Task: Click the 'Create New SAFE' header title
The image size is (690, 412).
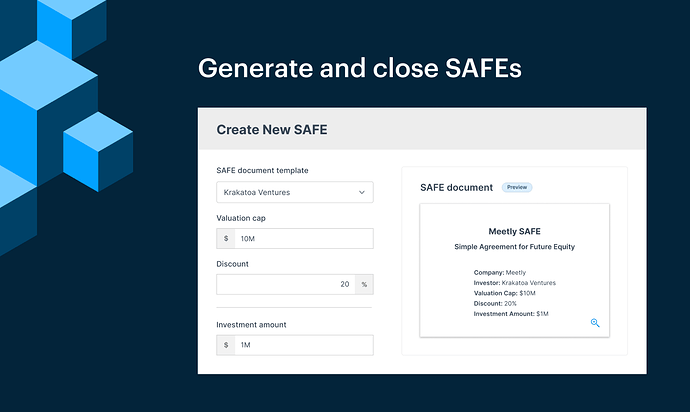Action: [272, 130]
